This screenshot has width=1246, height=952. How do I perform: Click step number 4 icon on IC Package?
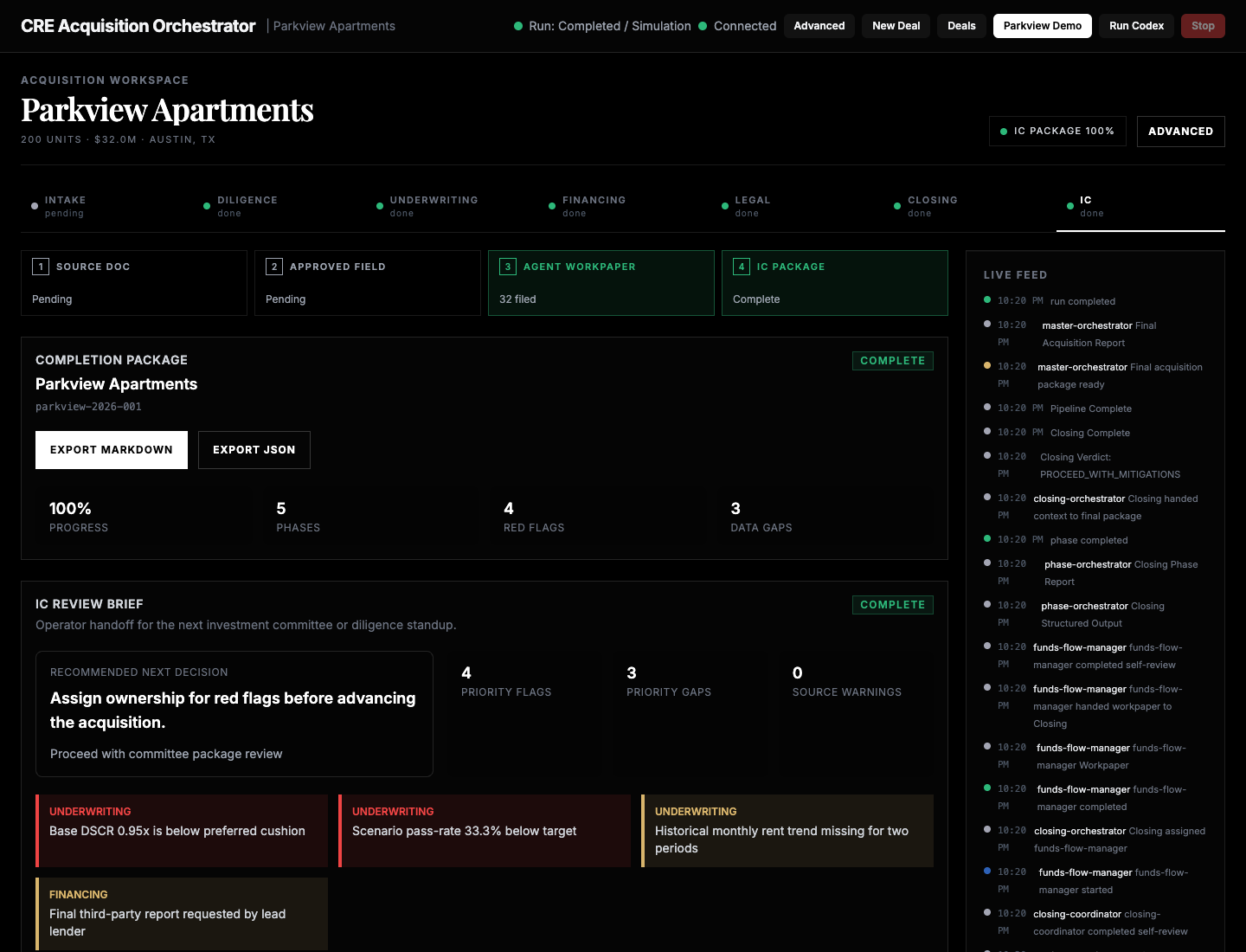742,267
